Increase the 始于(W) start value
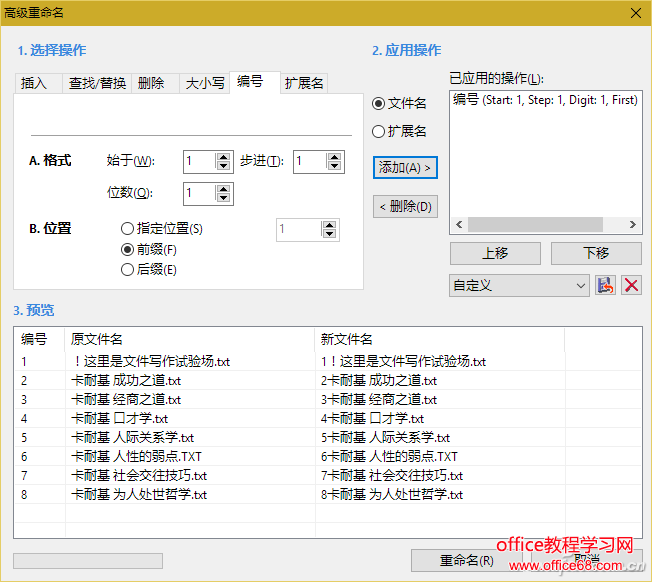The width and height of the screenshot is (652, 582). [x=223, y=157]
